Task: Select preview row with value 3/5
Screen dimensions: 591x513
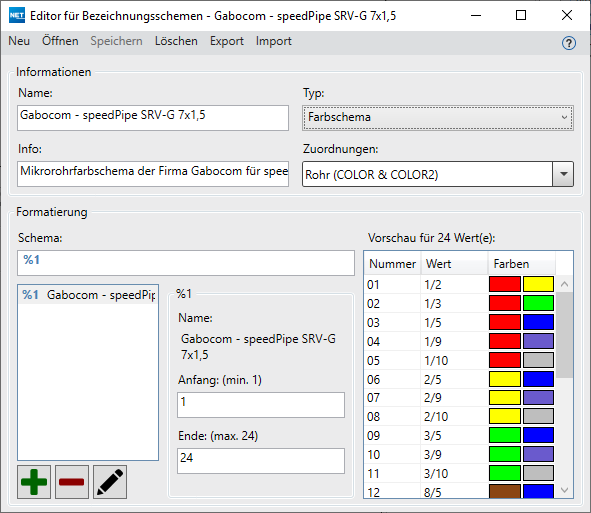Action: (x=460, y=435)
